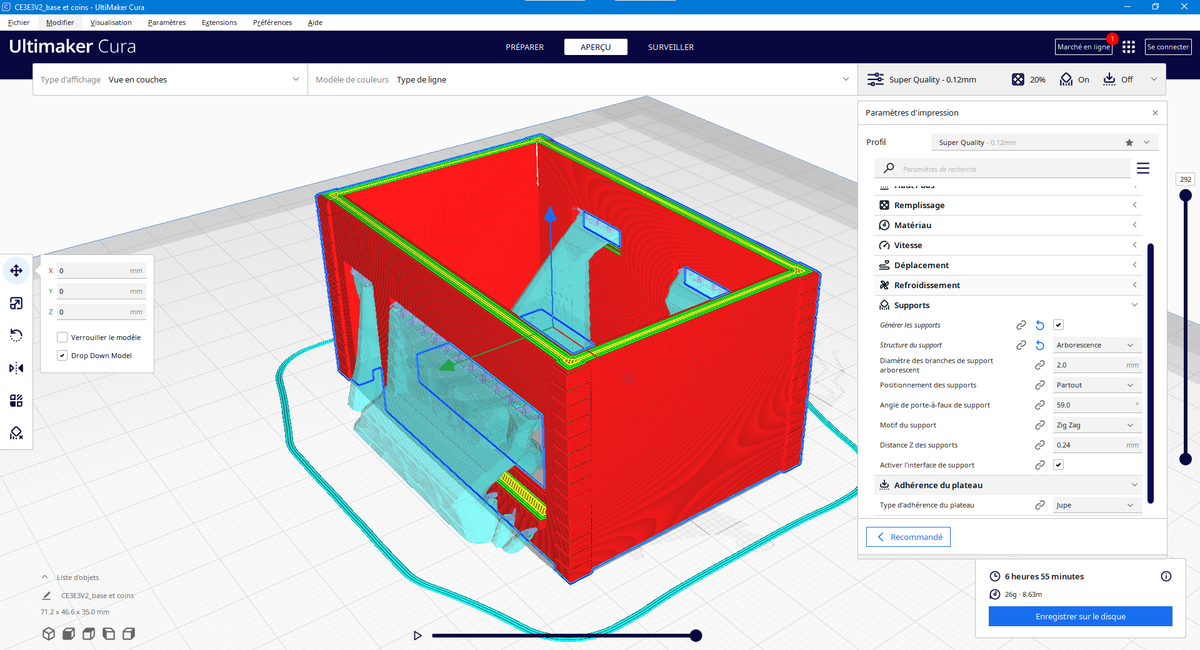1200x650 pixels.
Task: Switch to the PRÉPARER stage tab
Action: click(525, 47)
